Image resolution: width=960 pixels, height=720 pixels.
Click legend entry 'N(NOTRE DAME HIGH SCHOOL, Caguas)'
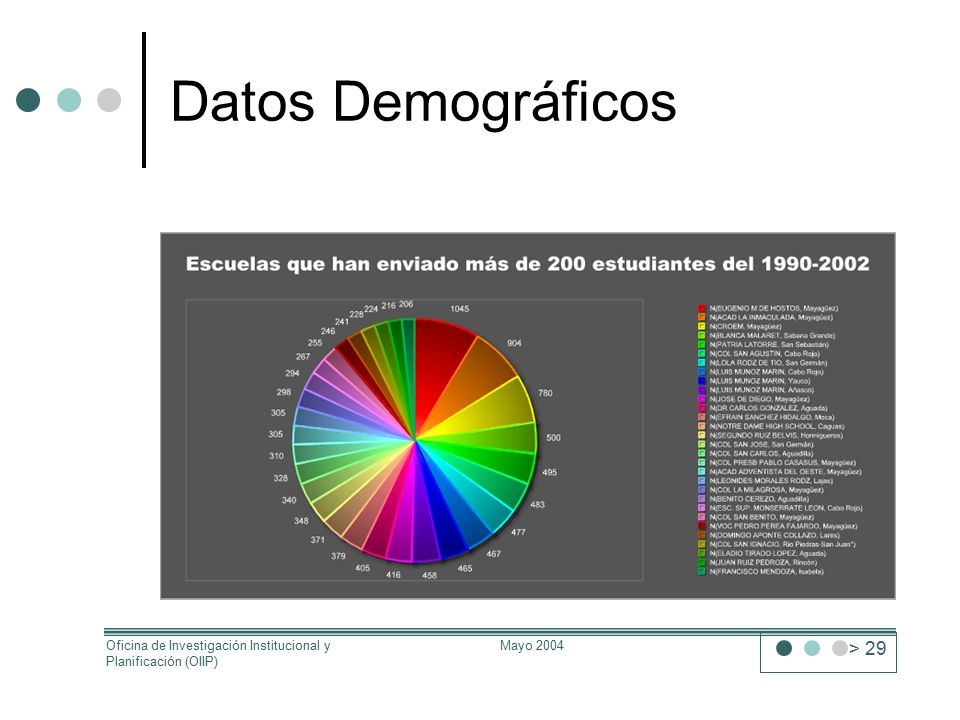pos(777,426)
